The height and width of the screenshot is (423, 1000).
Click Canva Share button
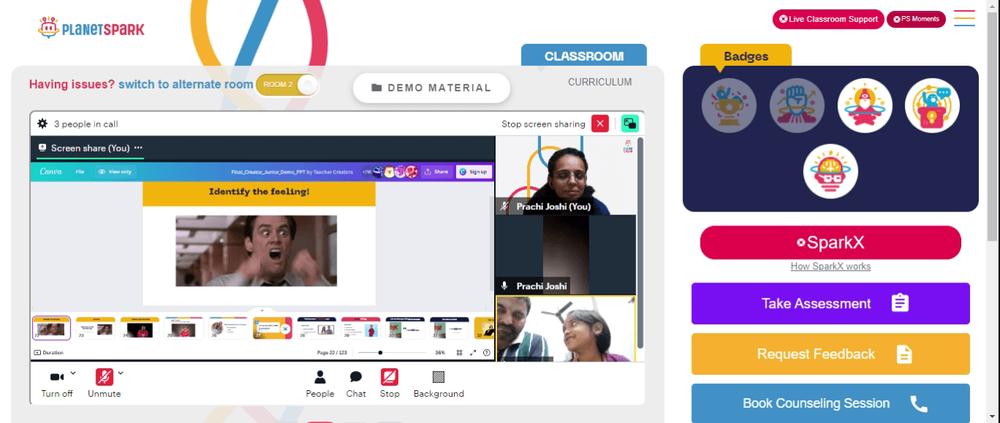click(437, 172)
